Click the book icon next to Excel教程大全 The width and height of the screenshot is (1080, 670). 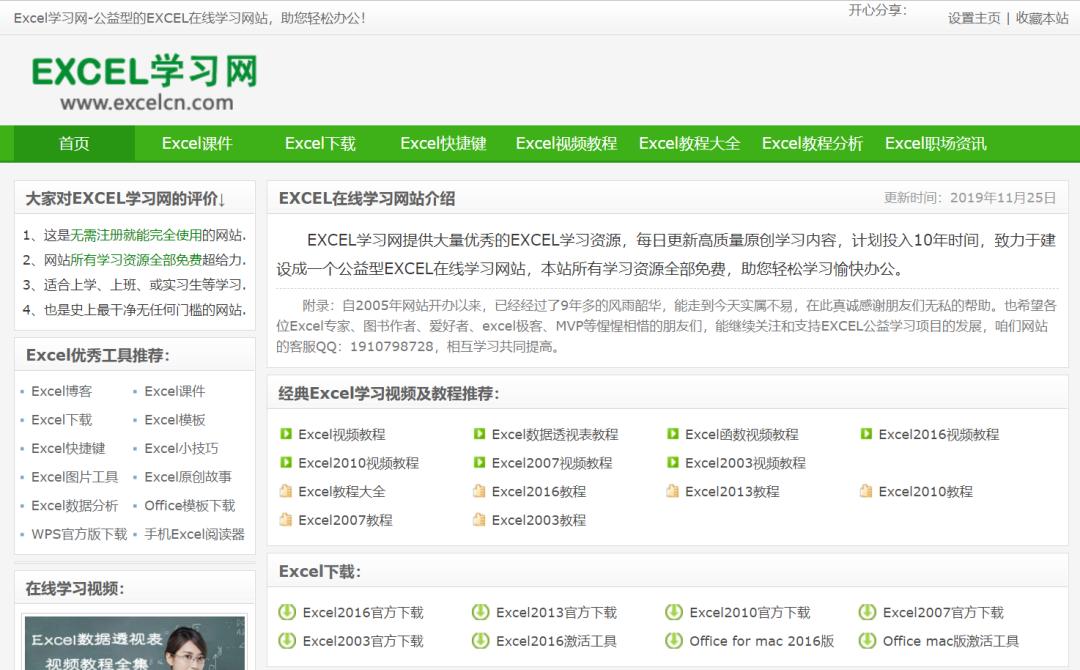point(284,491)
